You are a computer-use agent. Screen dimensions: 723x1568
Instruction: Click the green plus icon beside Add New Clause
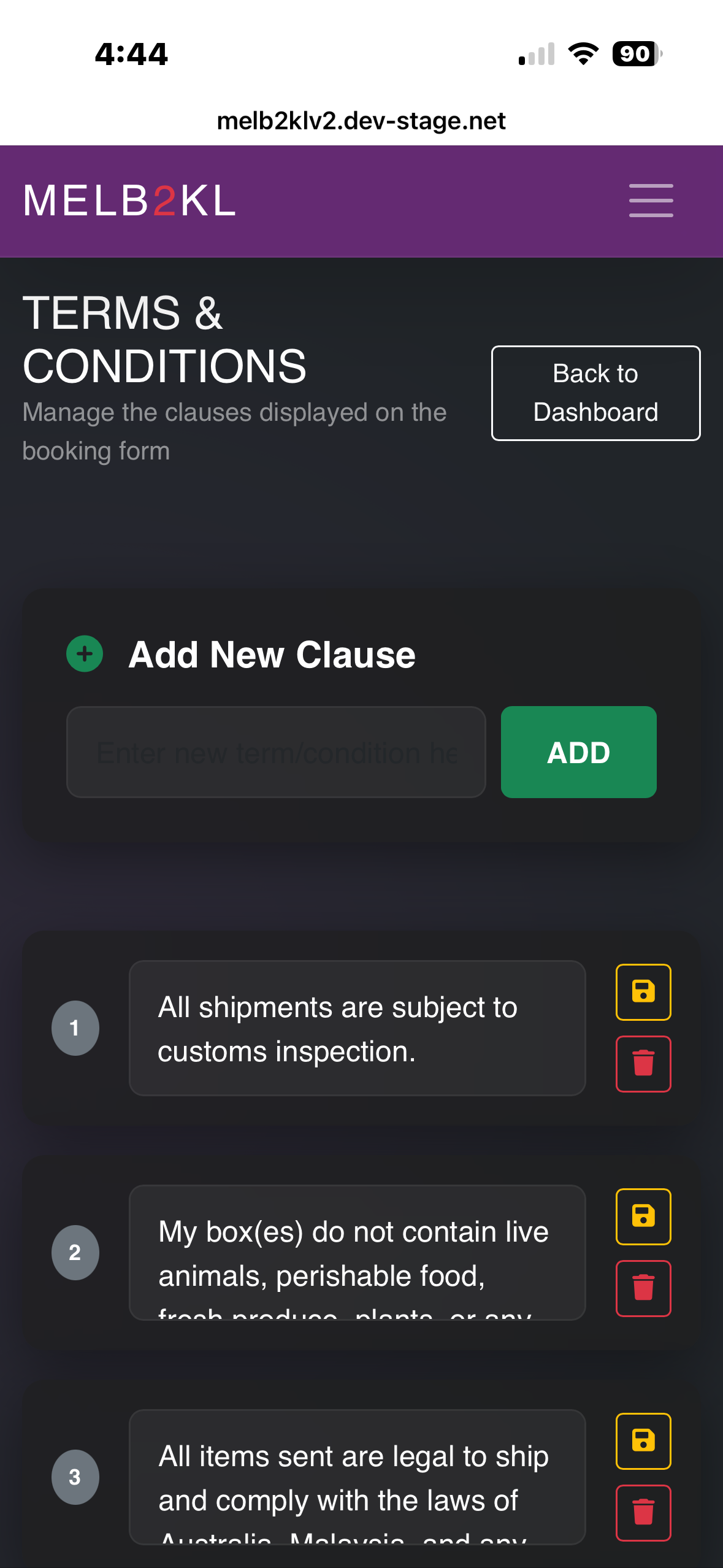click(x=85, y=654)
